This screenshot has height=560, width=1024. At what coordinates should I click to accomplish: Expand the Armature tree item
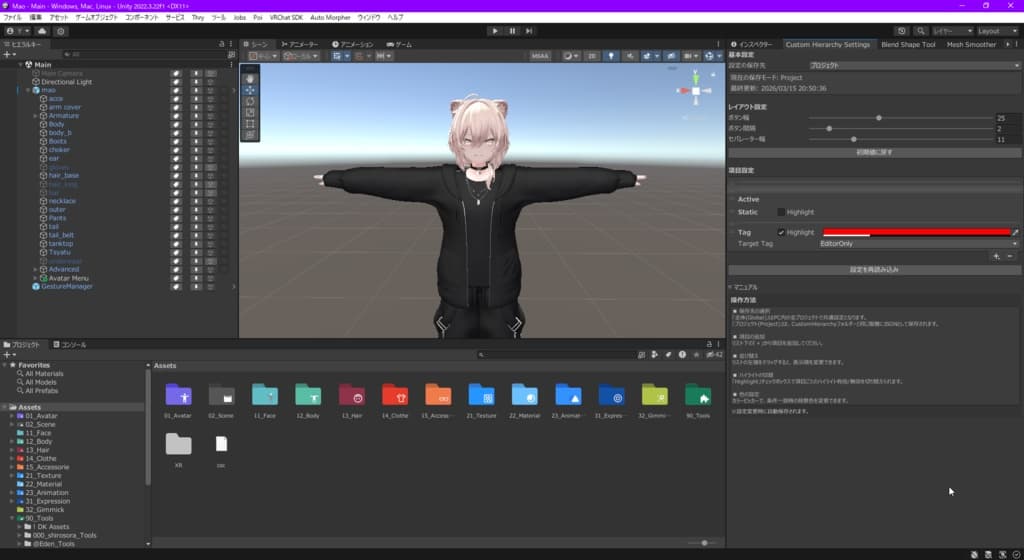coord(35,116)
